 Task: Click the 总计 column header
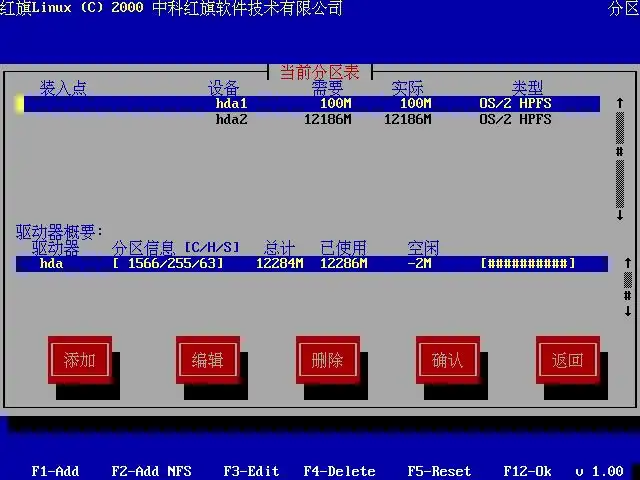pos(280,248)
